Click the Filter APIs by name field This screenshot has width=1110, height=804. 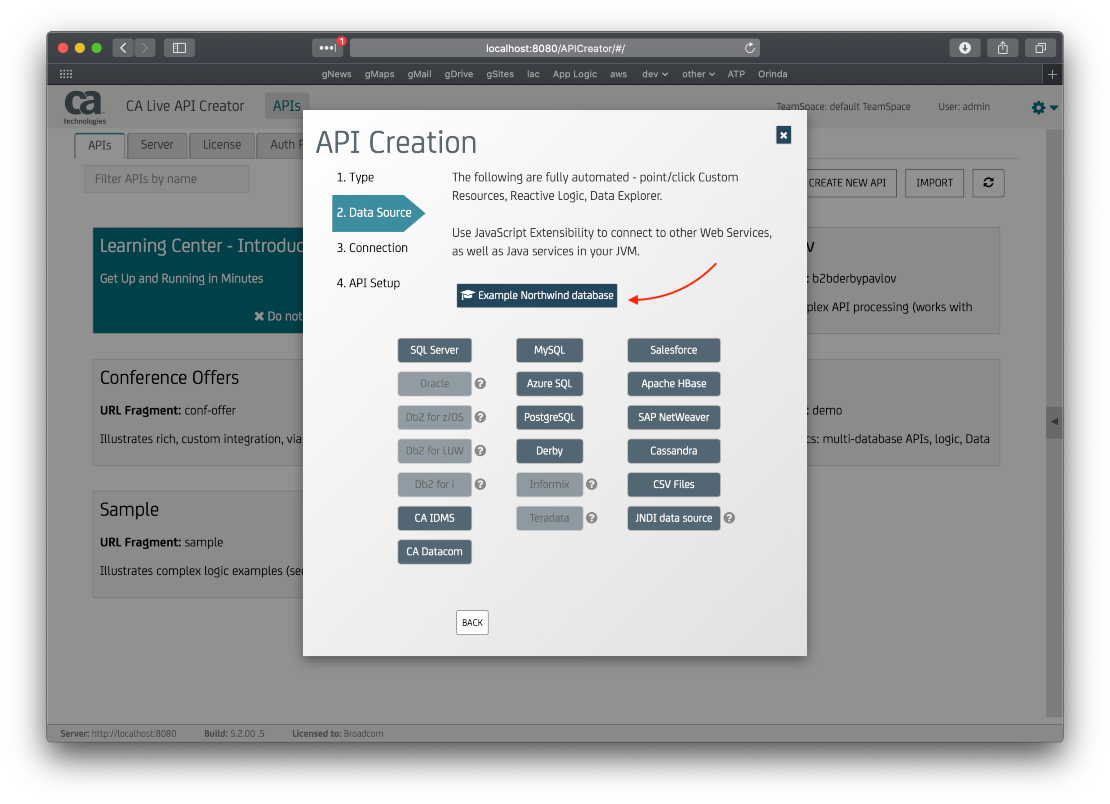(166, 179)
